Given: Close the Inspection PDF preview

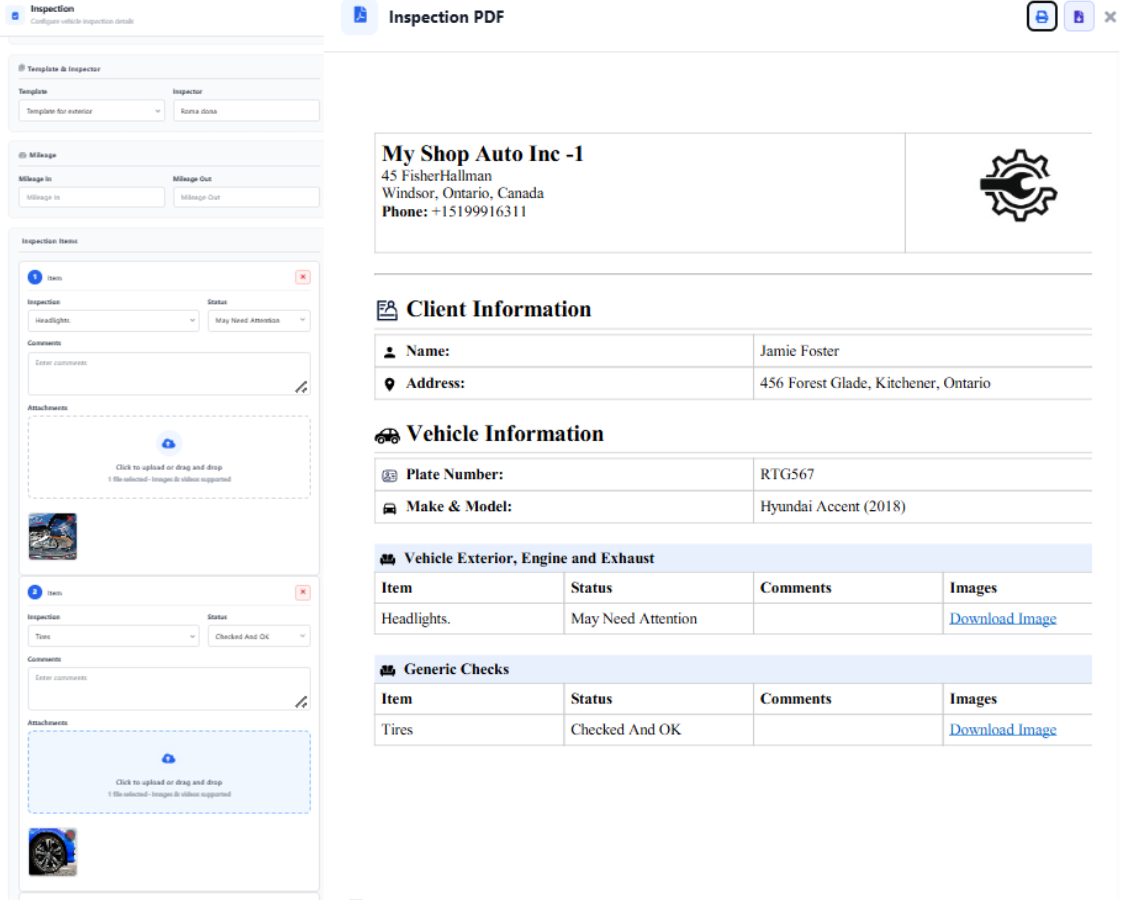Looking at the screenshot, I should click(1110, 17).
